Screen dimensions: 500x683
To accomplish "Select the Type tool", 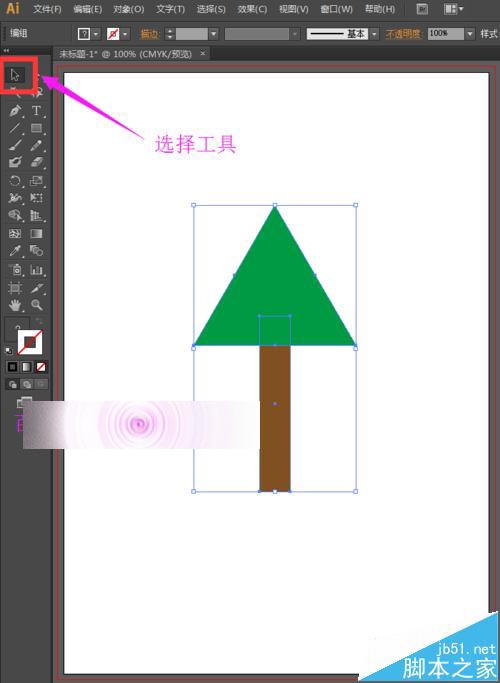I will pyautogui.click(x=37, y=111).
